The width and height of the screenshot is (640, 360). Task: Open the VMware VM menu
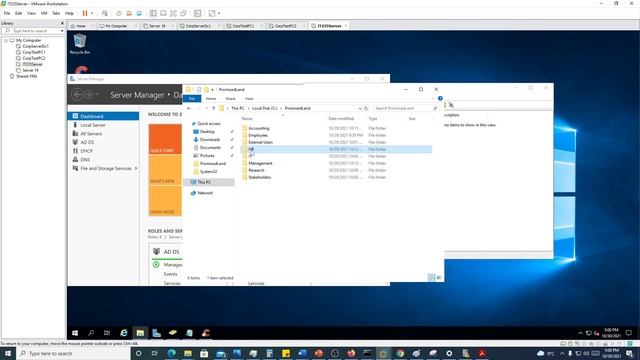44,13
